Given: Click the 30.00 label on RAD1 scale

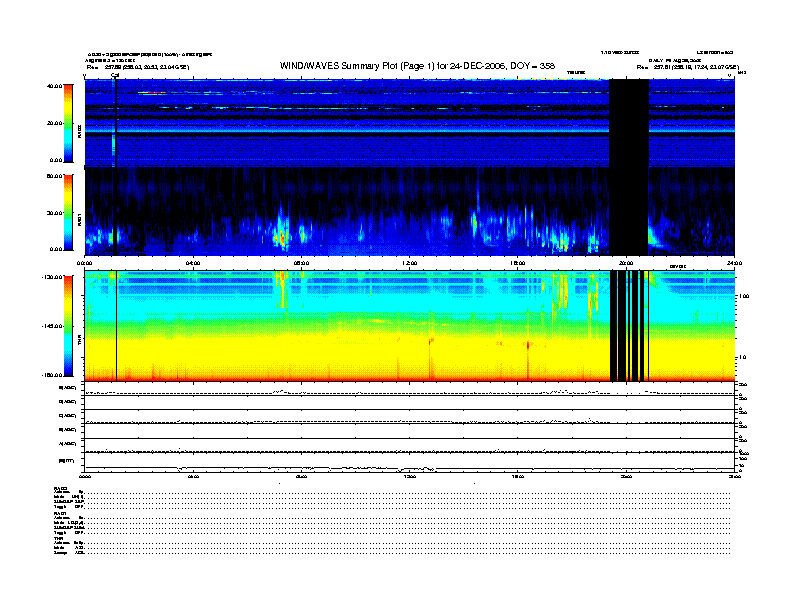Looking at the screenshot, I should coord(54,213).
